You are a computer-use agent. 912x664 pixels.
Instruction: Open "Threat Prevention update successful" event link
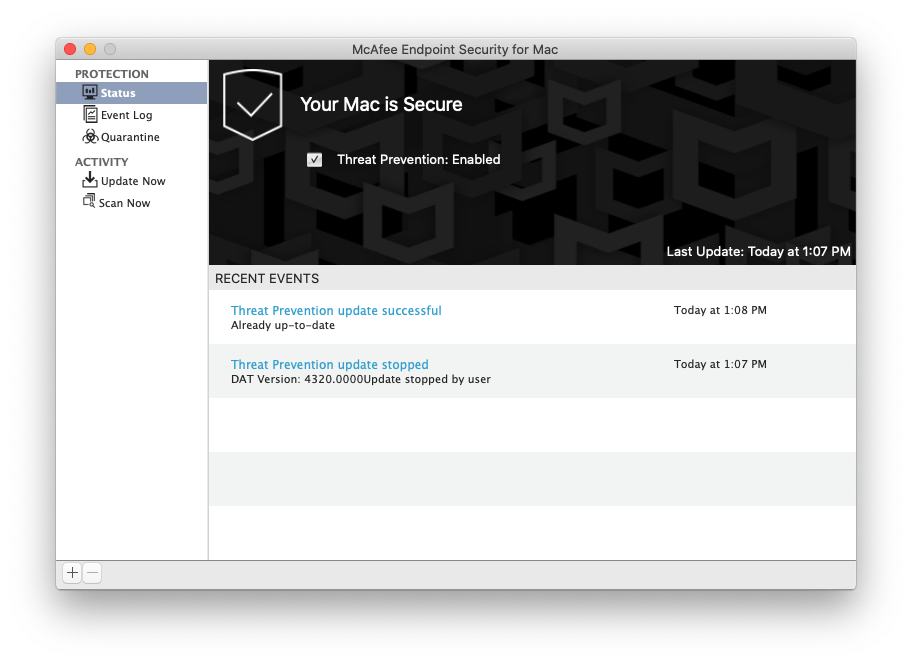tap(336, 311)
